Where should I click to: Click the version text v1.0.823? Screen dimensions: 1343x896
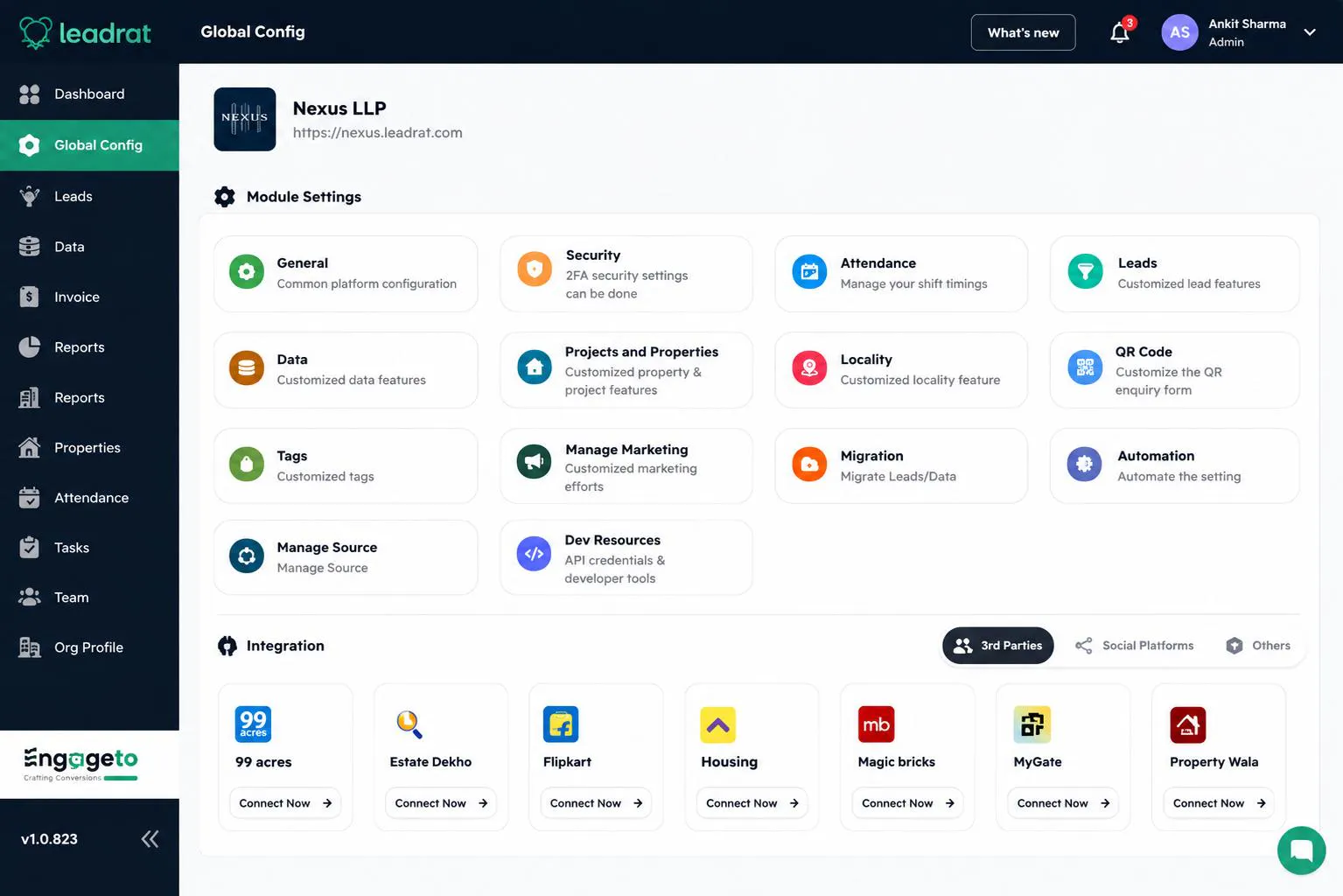coord(49,839)
